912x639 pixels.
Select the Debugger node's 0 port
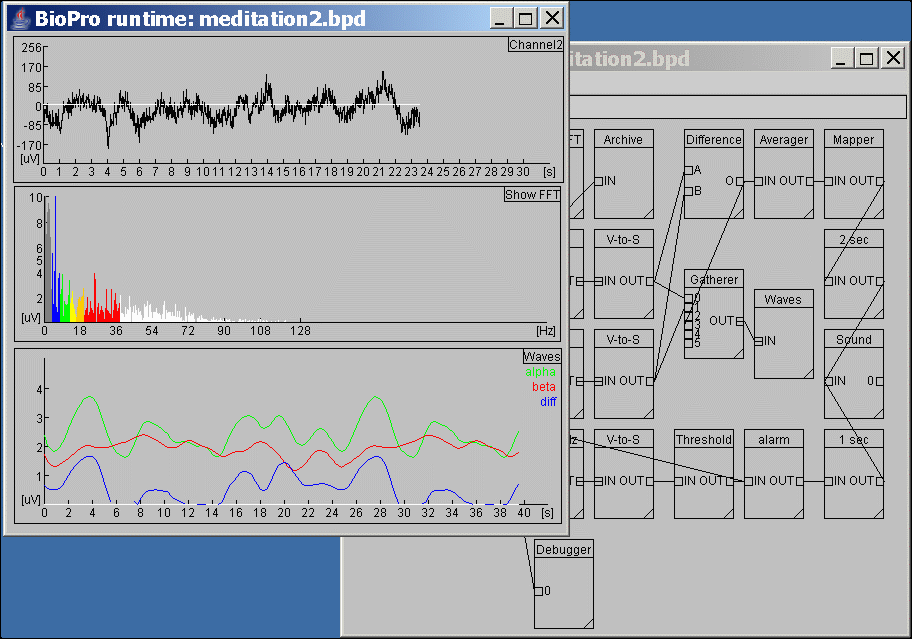click(538, 591)
